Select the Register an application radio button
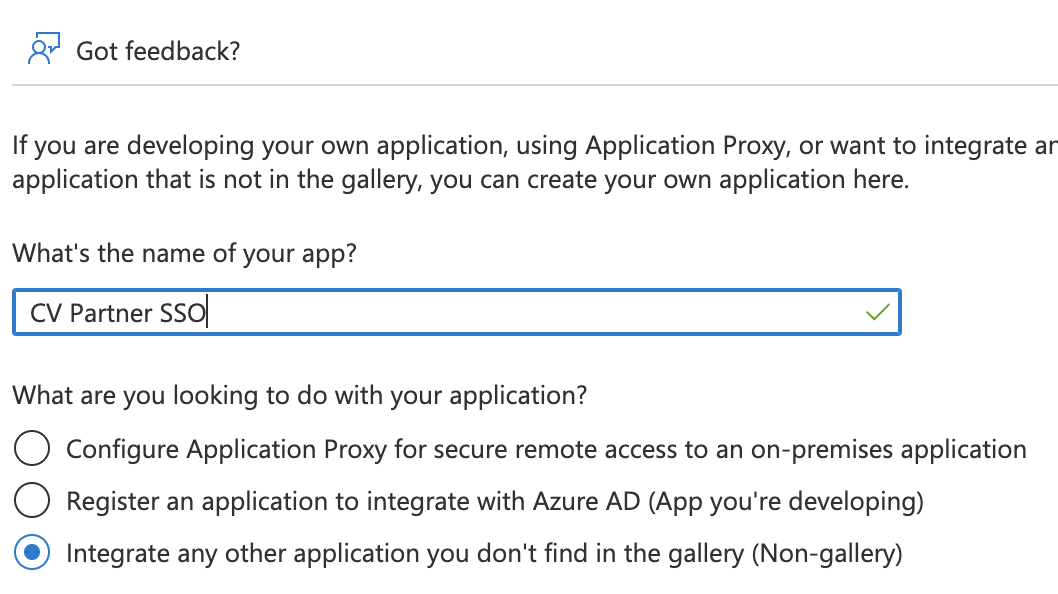This screenshot has height=594, width=1058. coord(33,501)
